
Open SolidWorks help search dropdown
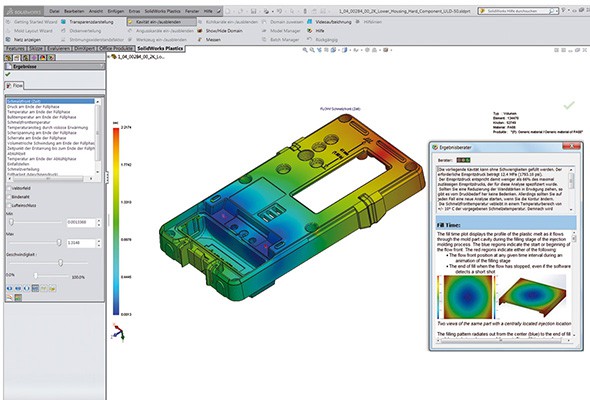(557, 11)
